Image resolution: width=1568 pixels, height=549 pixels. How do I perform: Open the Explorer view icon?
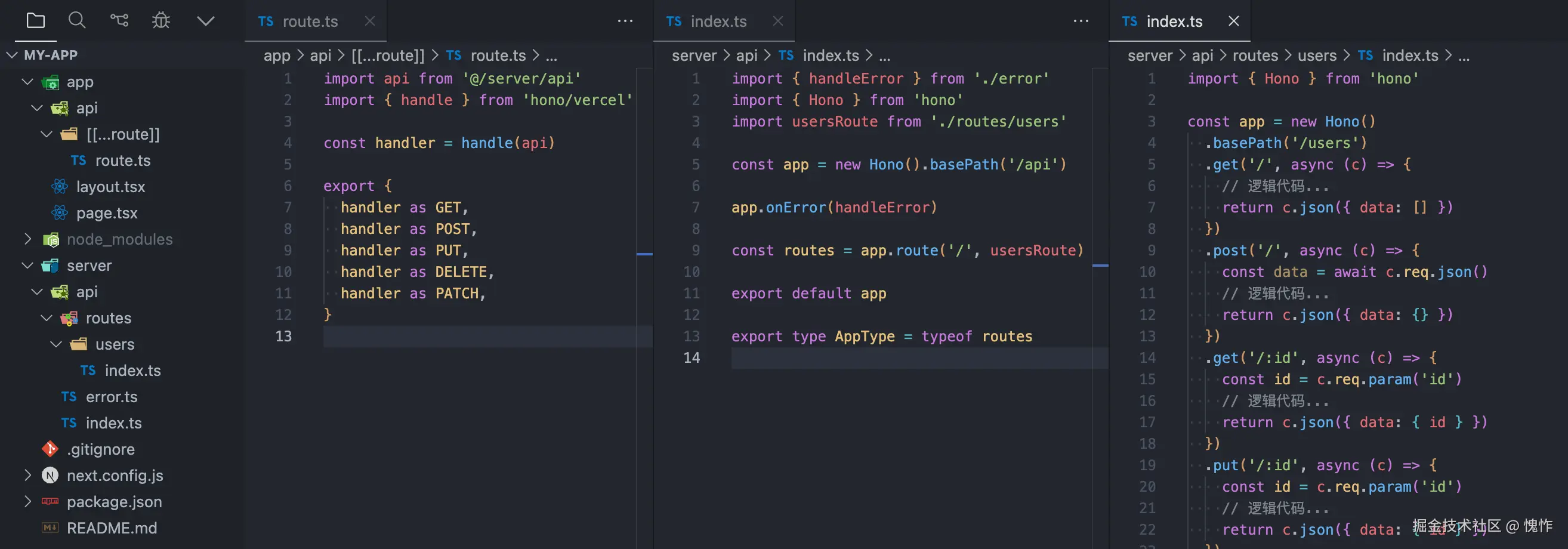36,21
